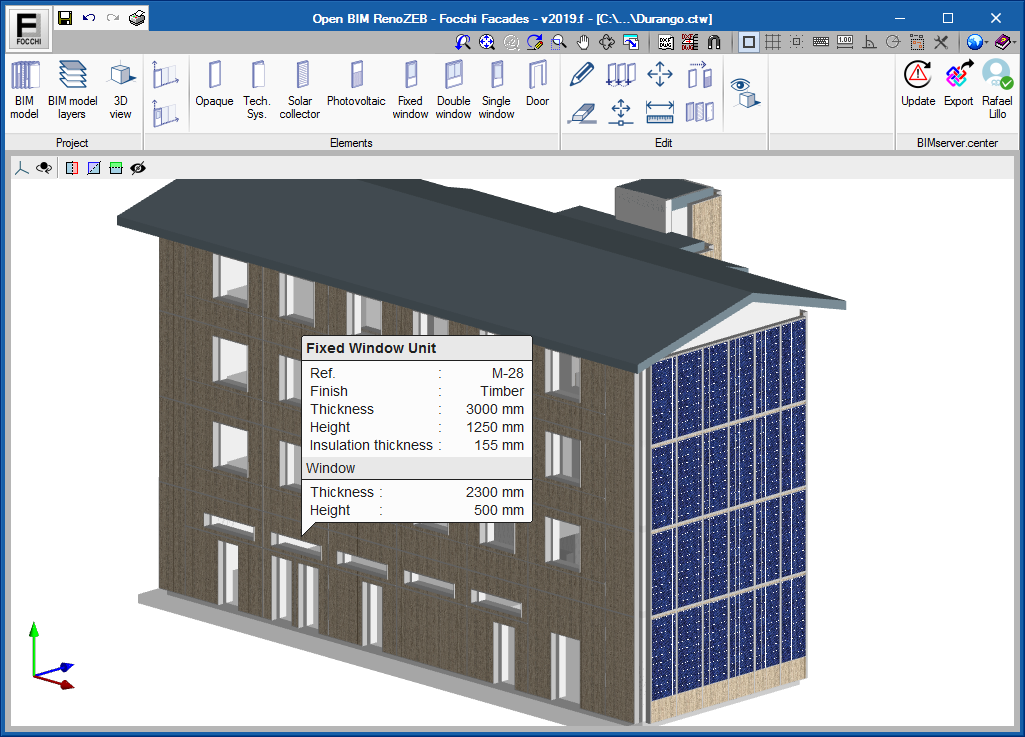
Task: Click the 155 mm insulation thickness value
Action: pyautogui.click(x=499, y=445)
